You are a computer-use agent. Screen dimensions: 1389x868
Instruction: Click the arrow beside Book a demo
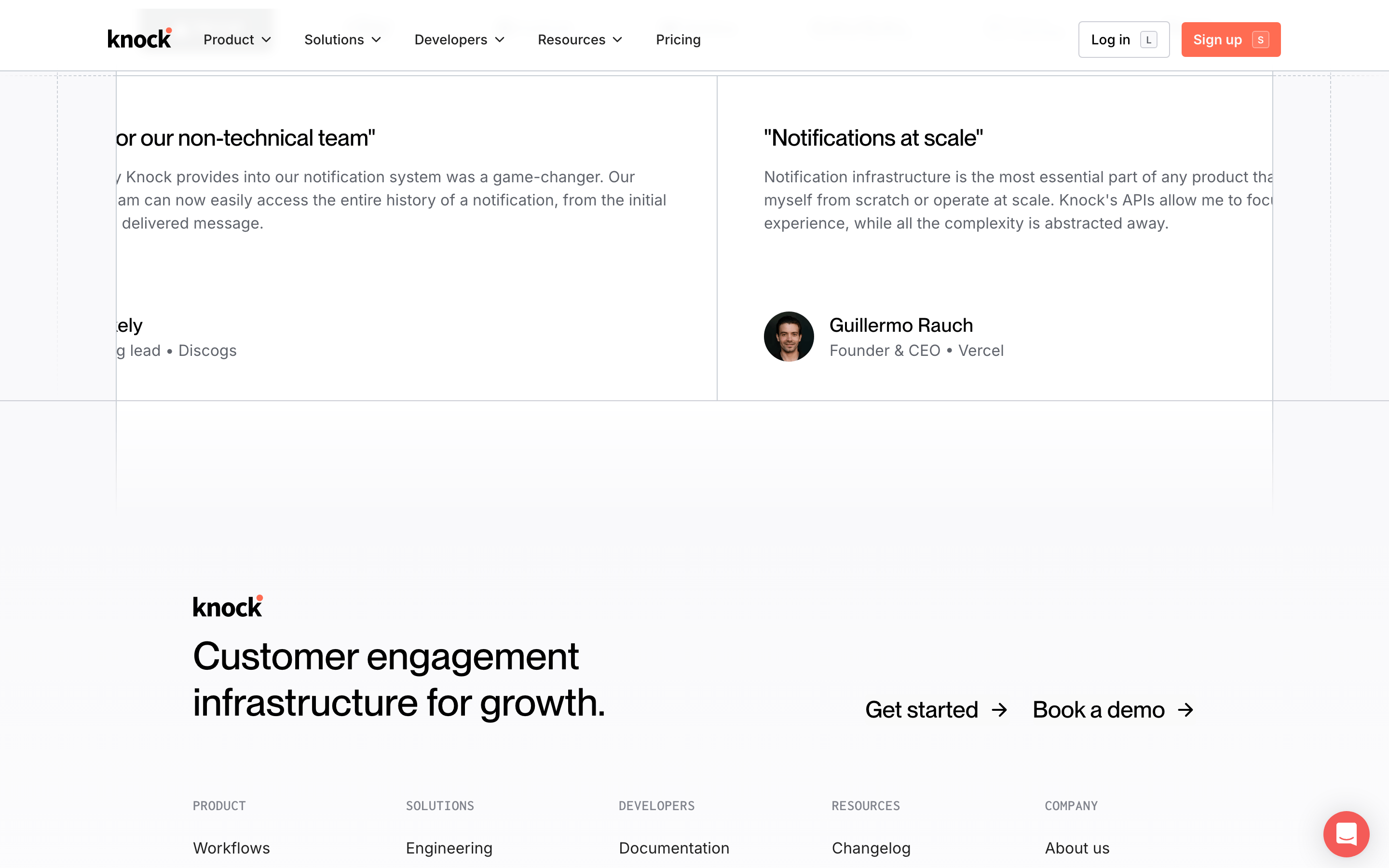[1186, 710]
